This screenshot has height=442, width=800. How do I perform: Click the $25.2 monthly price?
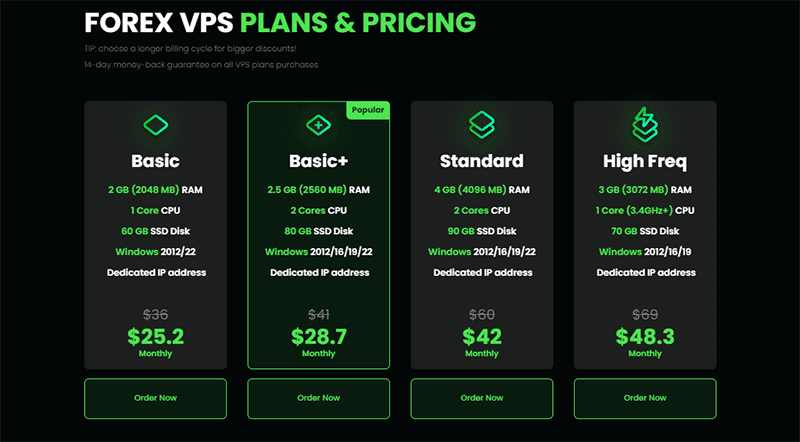click(155, 336)
